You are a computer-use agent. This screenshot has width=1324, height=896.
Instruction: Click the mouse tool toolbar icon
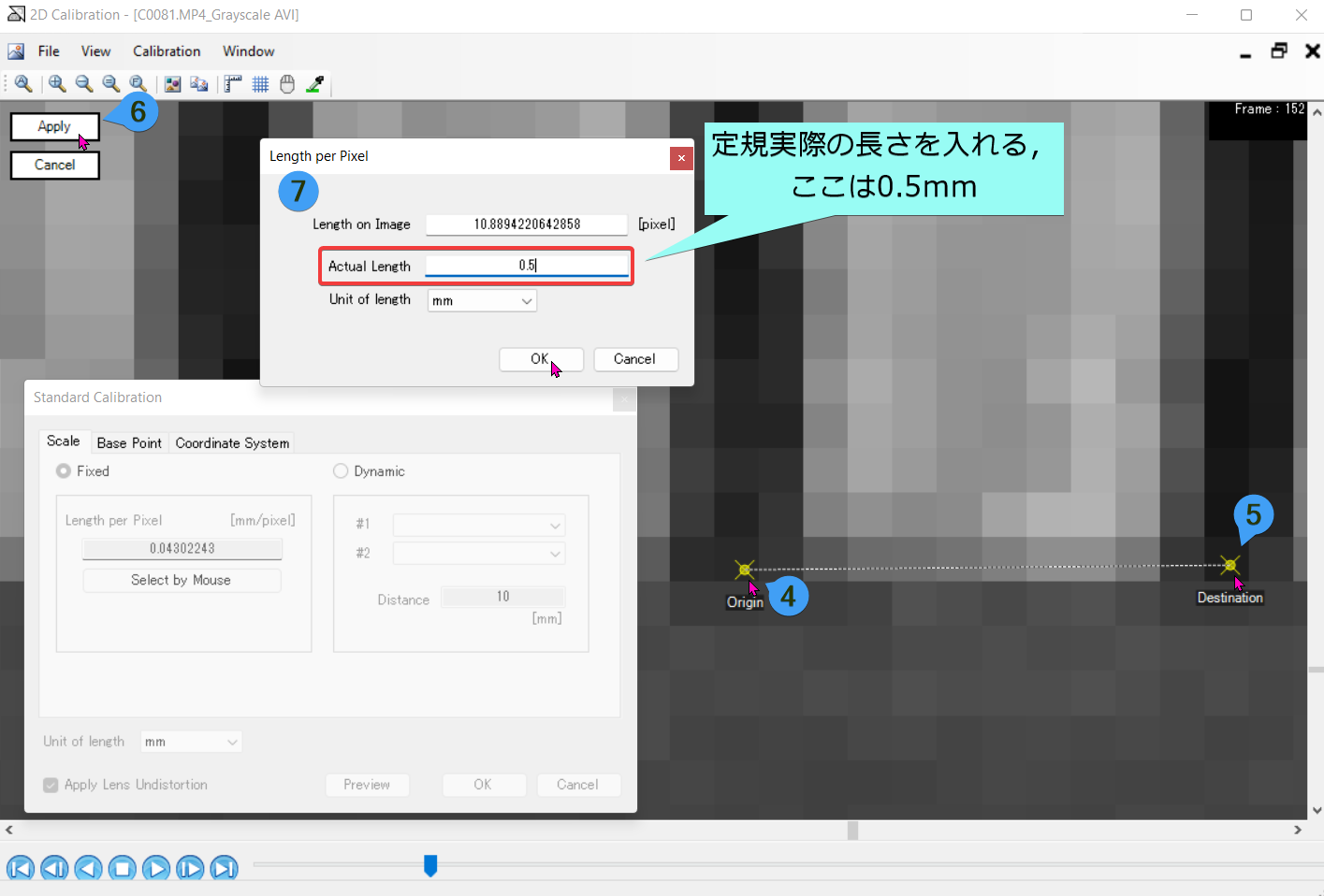(x=287, y=84)
